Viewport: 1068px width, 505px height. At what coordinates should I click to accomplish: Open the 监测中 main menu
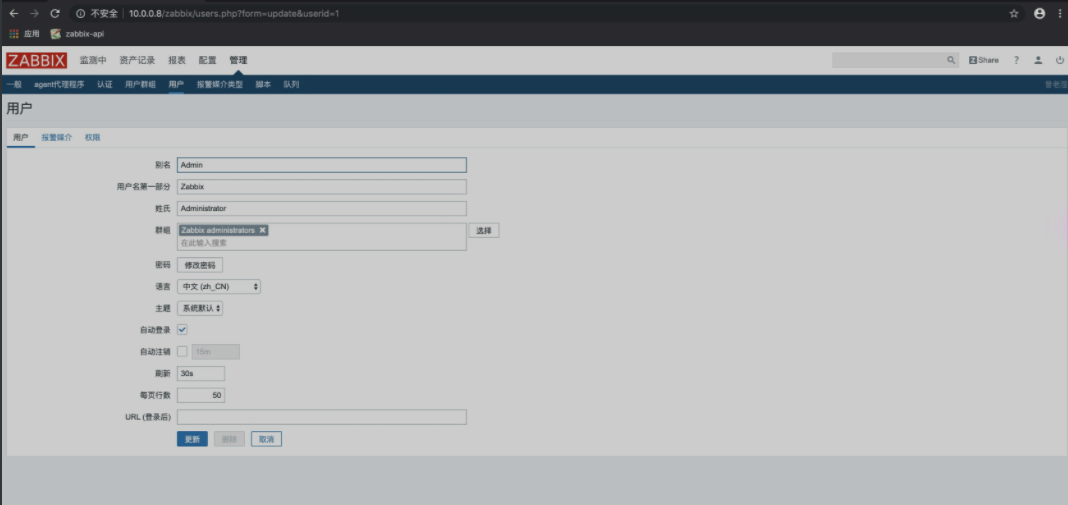click(93, 60)
